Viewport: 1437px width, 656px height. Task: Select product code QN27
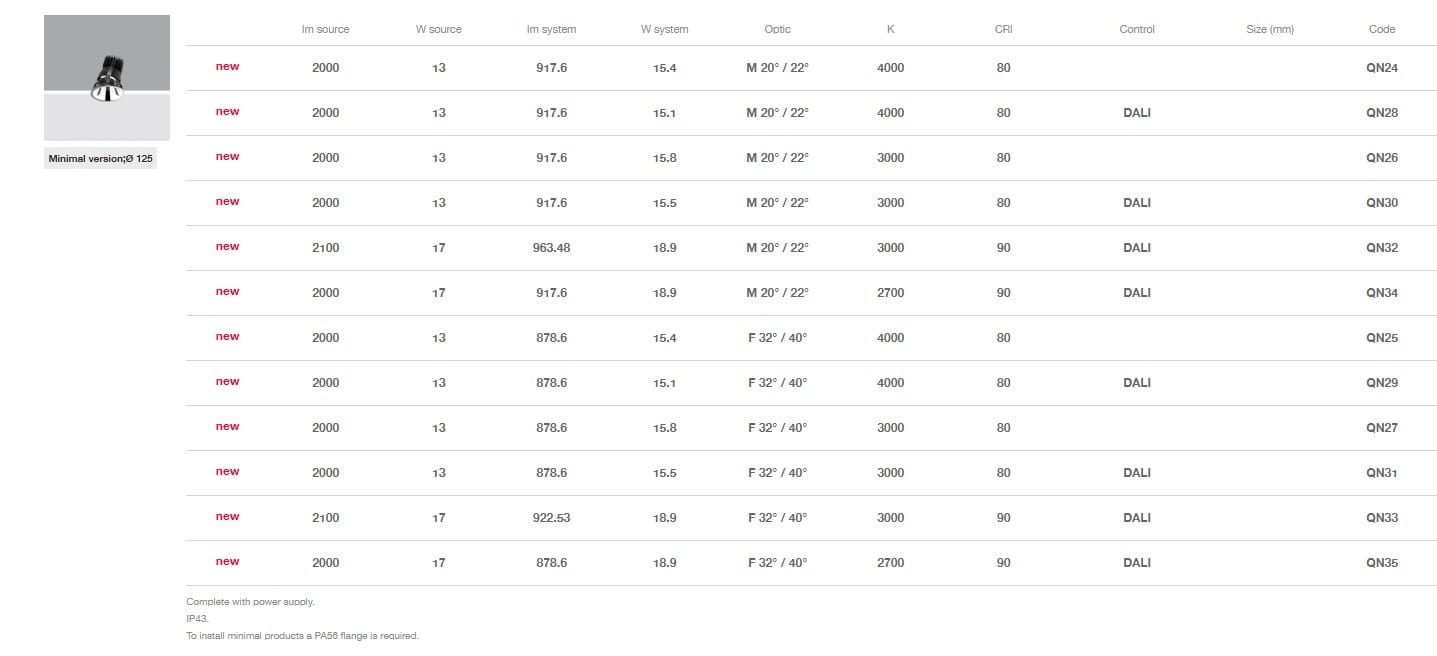(x=1382, y=428)
